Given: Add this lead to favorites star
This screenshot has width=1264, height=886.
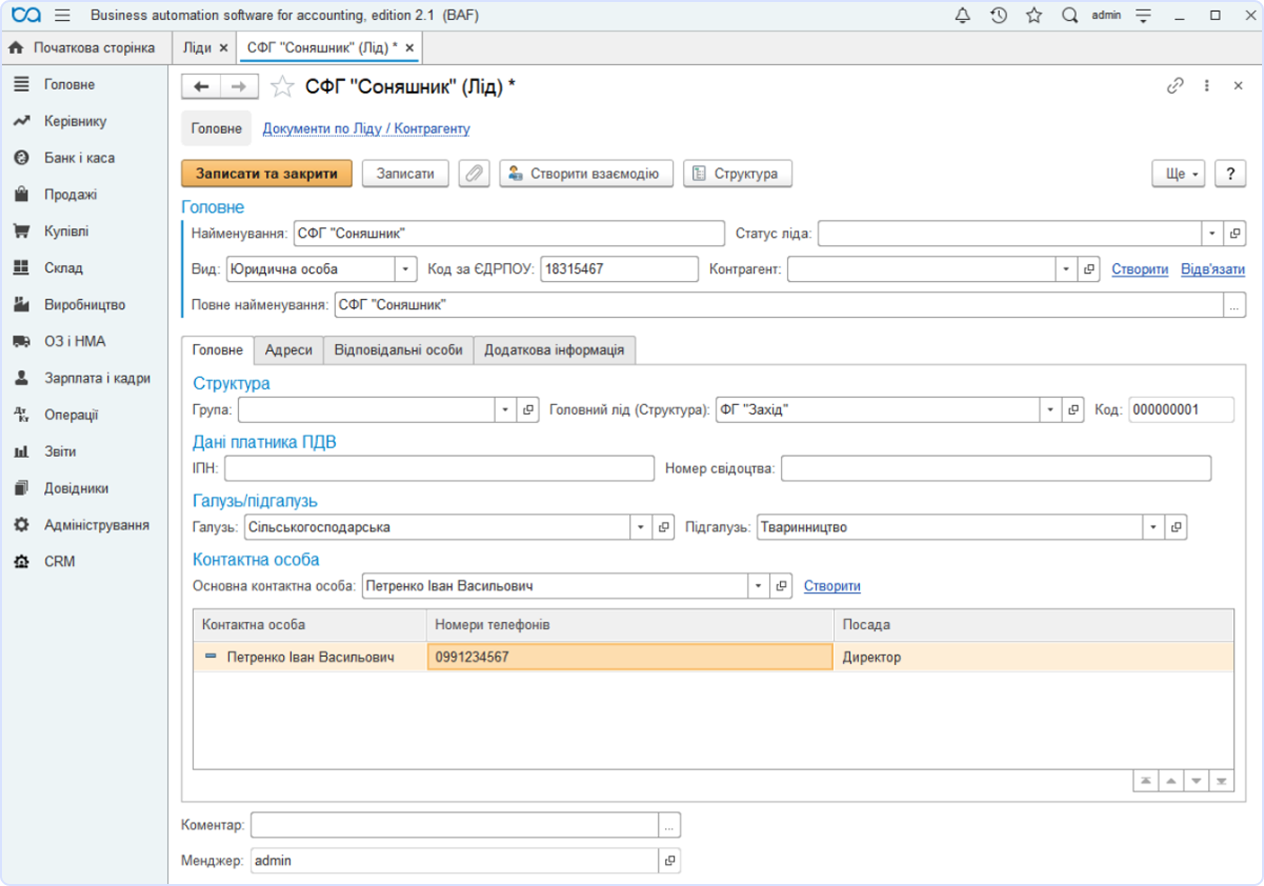Looking at the screenshot, I should (x=282, y=87).
